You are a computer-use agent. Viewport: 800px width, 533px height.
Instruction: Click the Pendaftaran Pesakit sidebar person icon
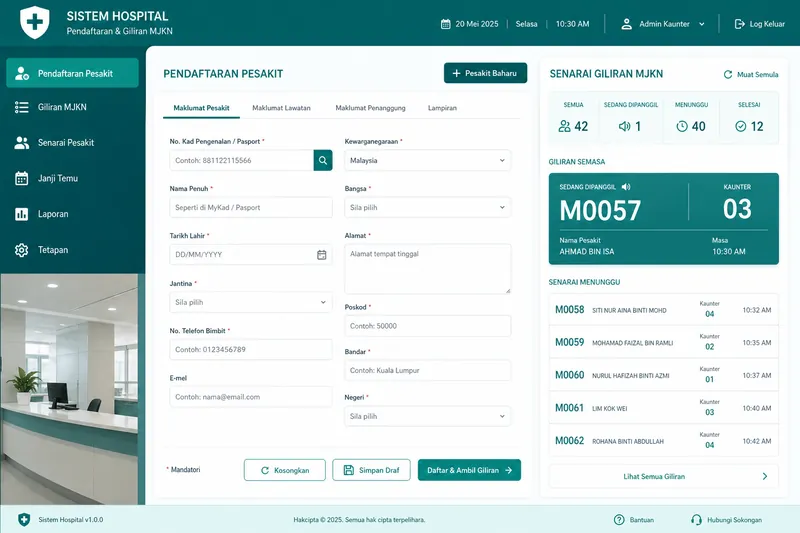coord(21,73)
